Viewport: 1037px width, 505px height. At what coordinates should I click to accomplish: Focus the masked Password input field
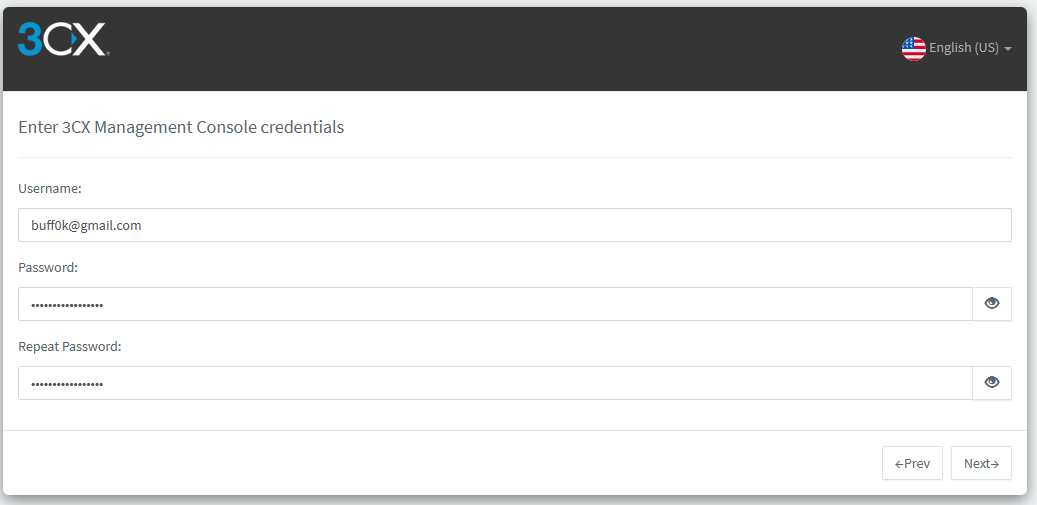495,304
